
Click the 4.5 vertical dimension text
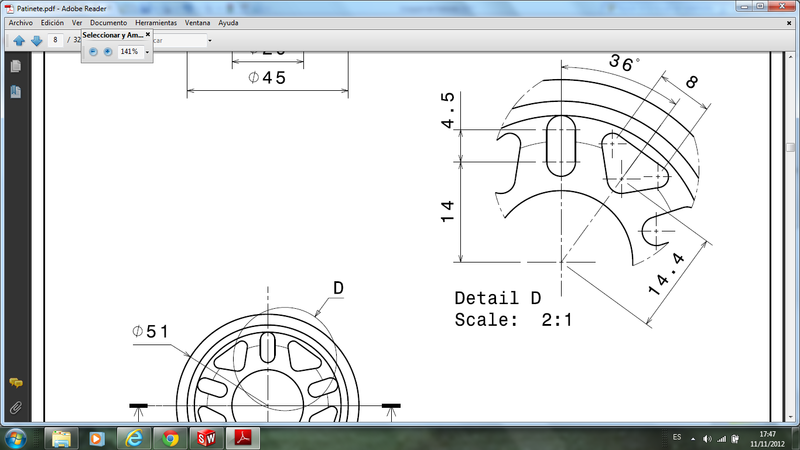[x=447, y=110]
